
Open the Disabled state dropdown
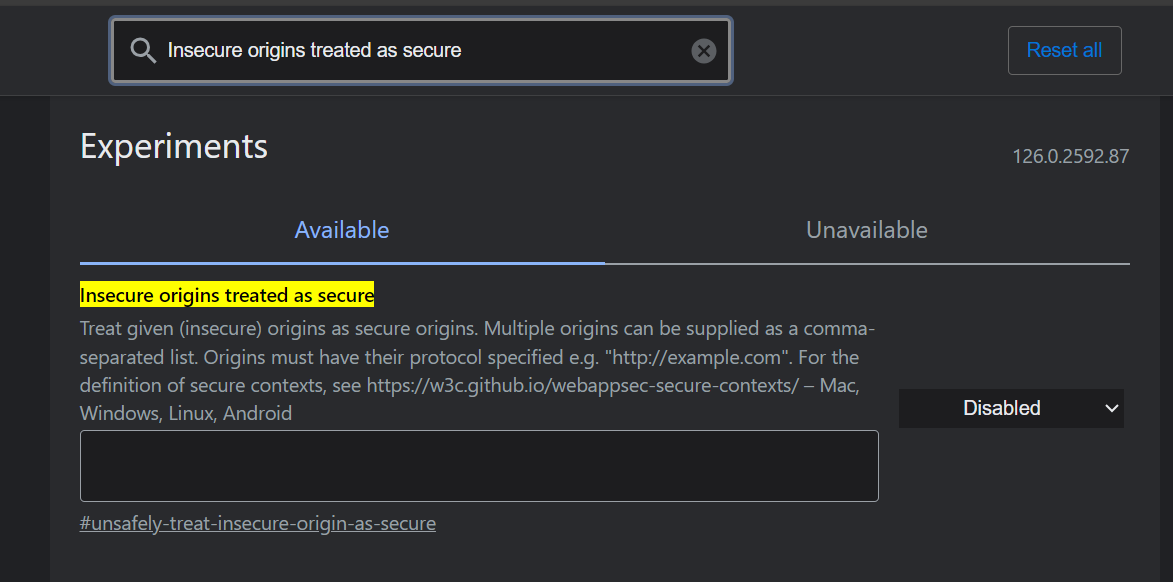[x=1011, y=408]
